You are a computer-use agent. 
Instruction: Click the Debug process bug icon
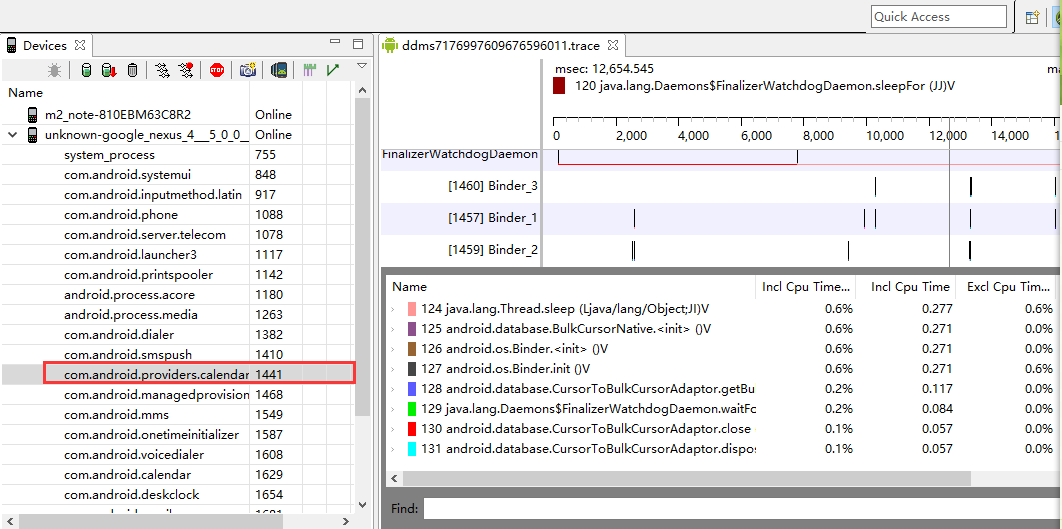[x=55, y=70]
